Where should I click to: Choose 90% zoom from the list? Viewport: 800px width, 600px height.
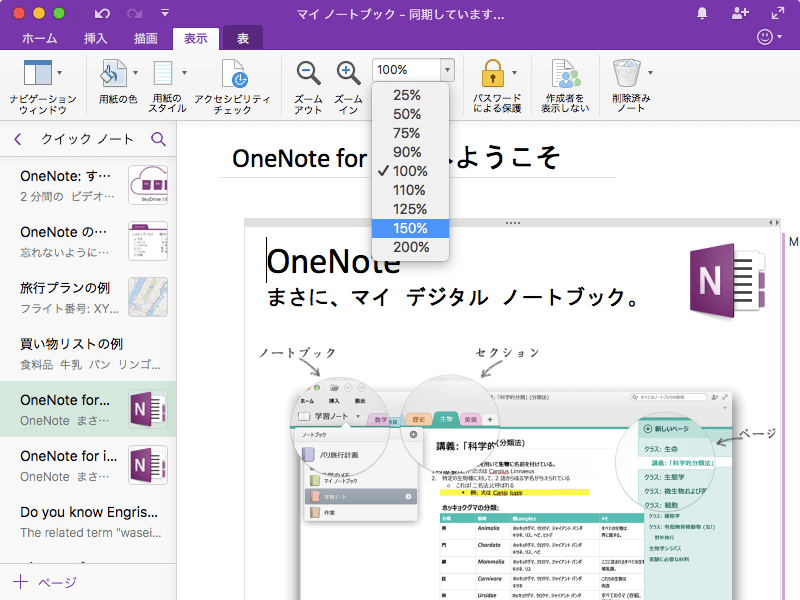click(x=410, y=152)
